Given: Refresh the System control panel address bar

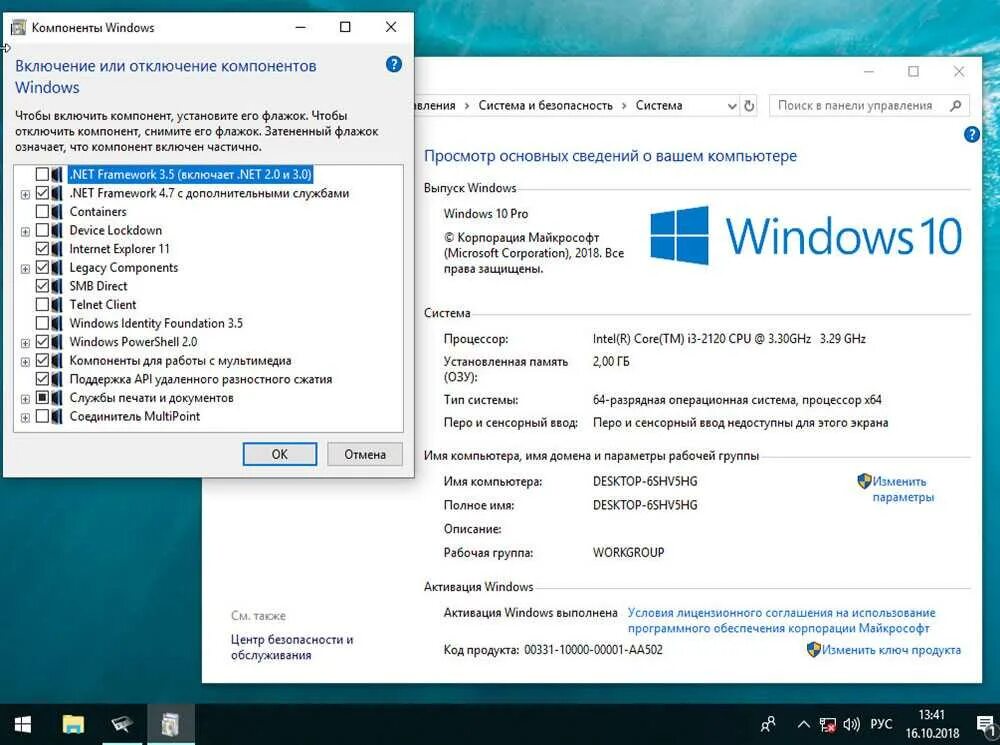Looking at the screenshot, I should click(x=749, y=105).
